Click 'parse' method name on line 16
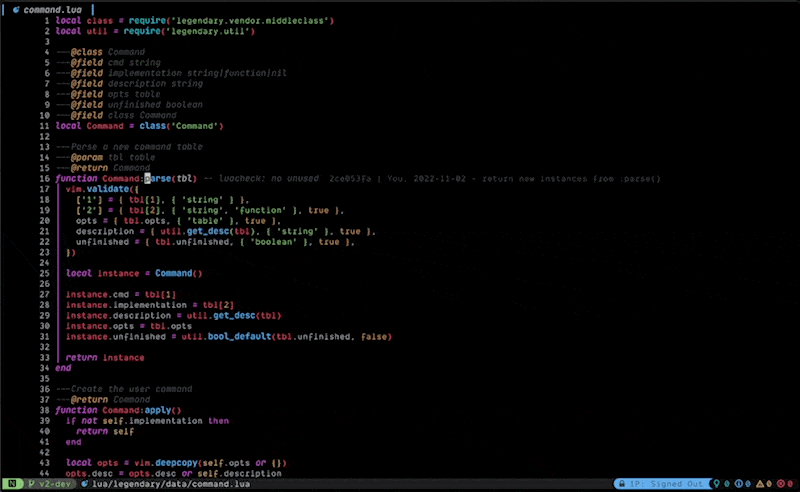This screenshot has width=800, height=492. (158, 179)
